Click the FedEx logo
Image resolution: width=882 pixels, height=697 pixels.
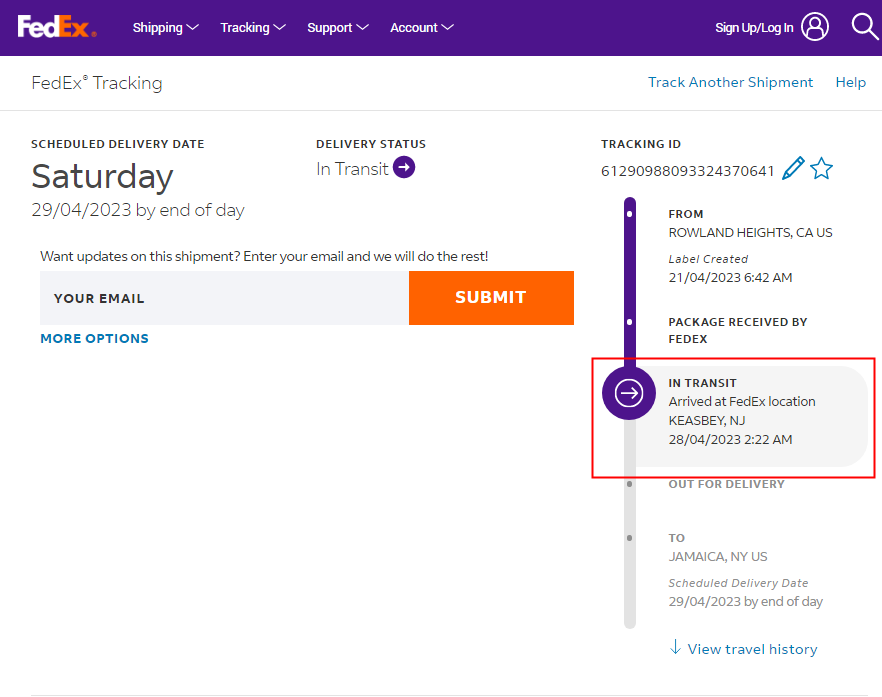tap(56, 27)
